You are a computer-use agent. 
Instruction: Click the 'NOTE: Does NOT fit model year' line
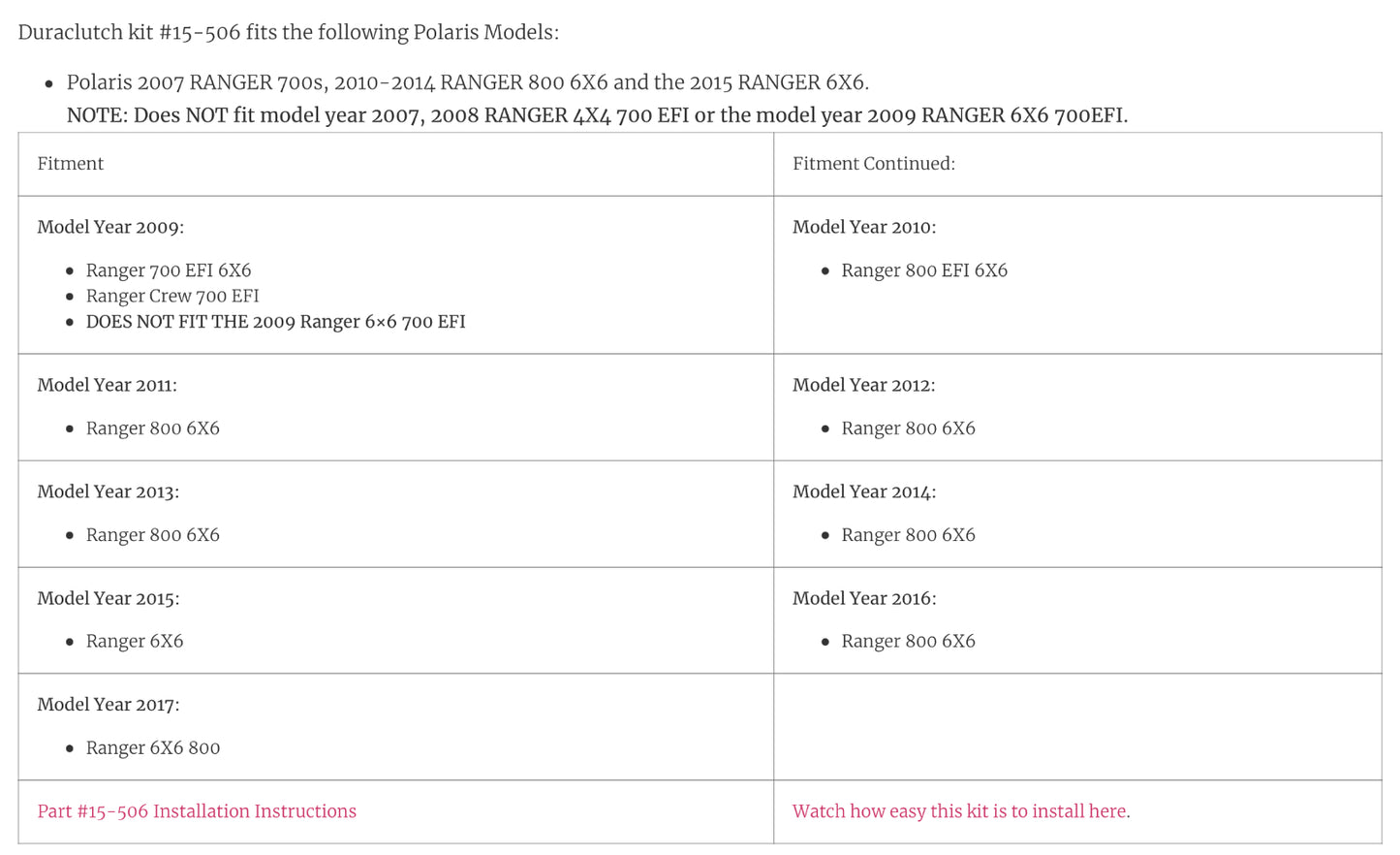[x=597, y=115]
